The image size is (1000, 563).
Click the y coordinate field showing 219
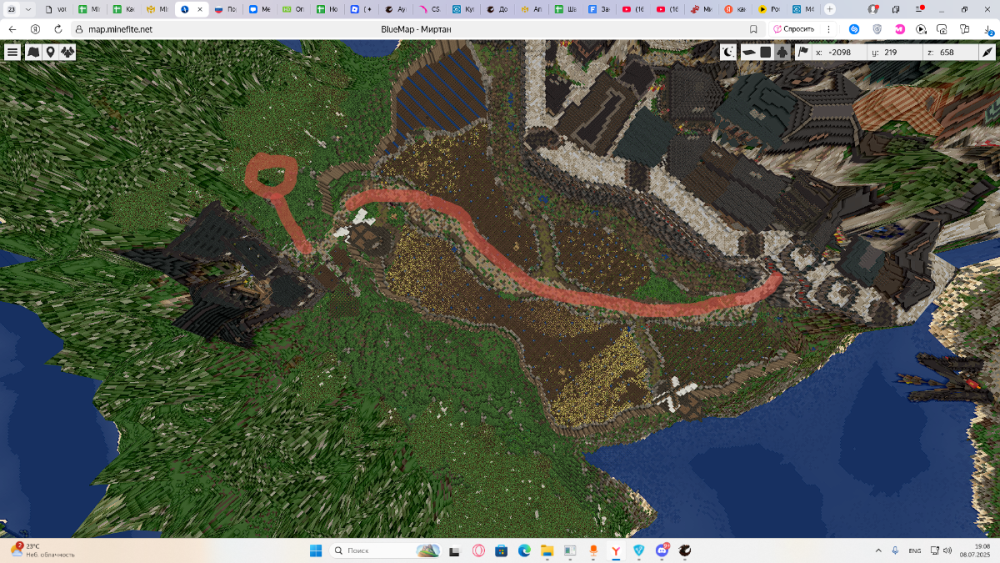(x=894, y=52)
